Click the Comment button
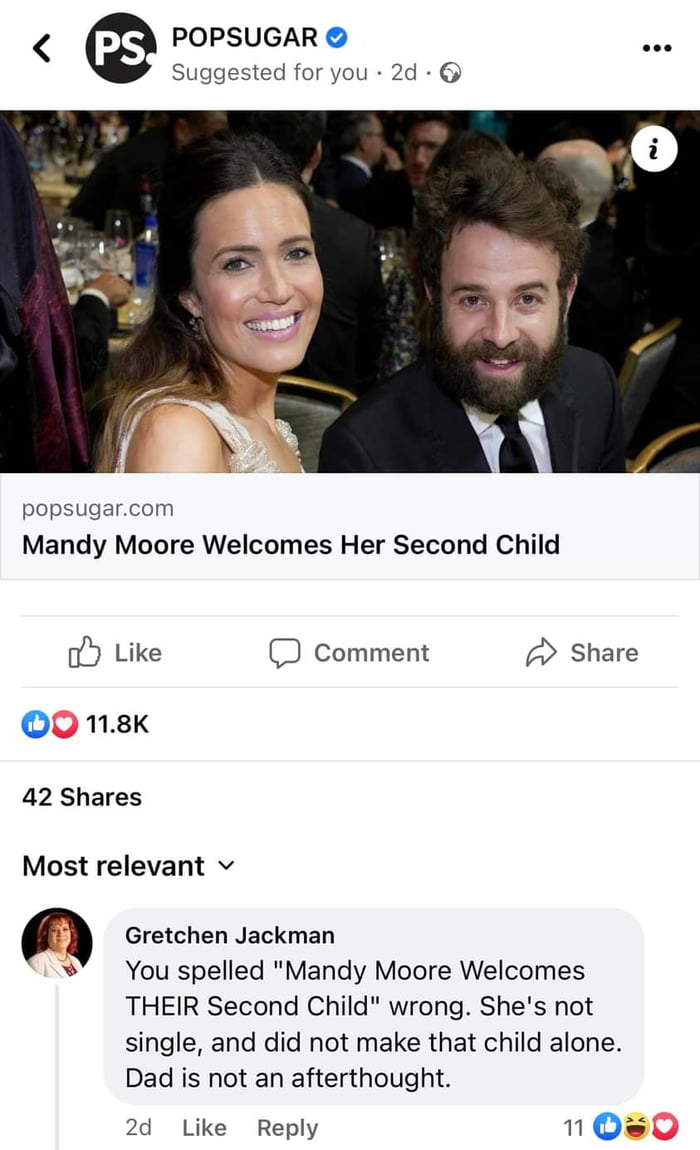The height and width of the screenshot is (1150, 700). point(348,653)
